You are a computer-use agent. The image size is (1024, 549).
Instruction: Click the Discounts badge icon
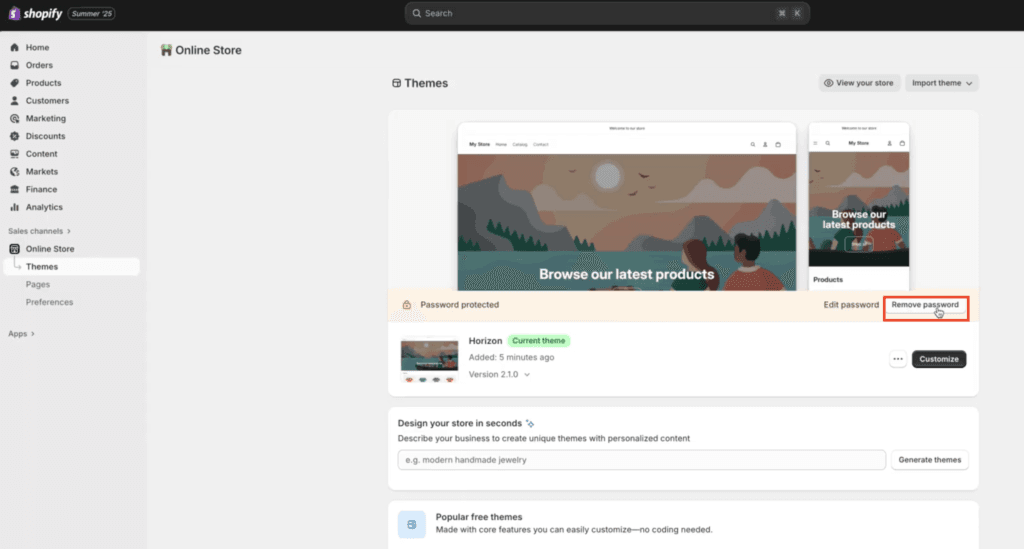point(14,136)
